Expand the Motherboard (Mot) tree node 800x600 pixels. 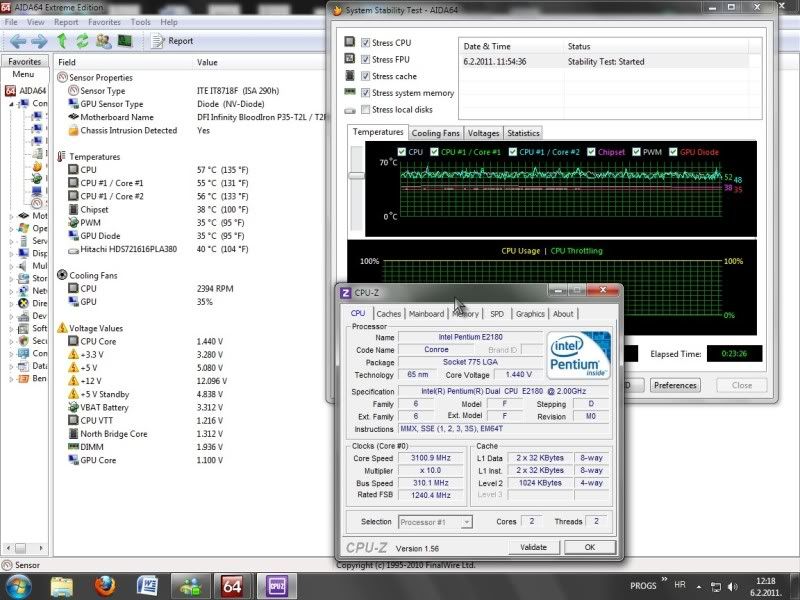(x=11, y=216)
